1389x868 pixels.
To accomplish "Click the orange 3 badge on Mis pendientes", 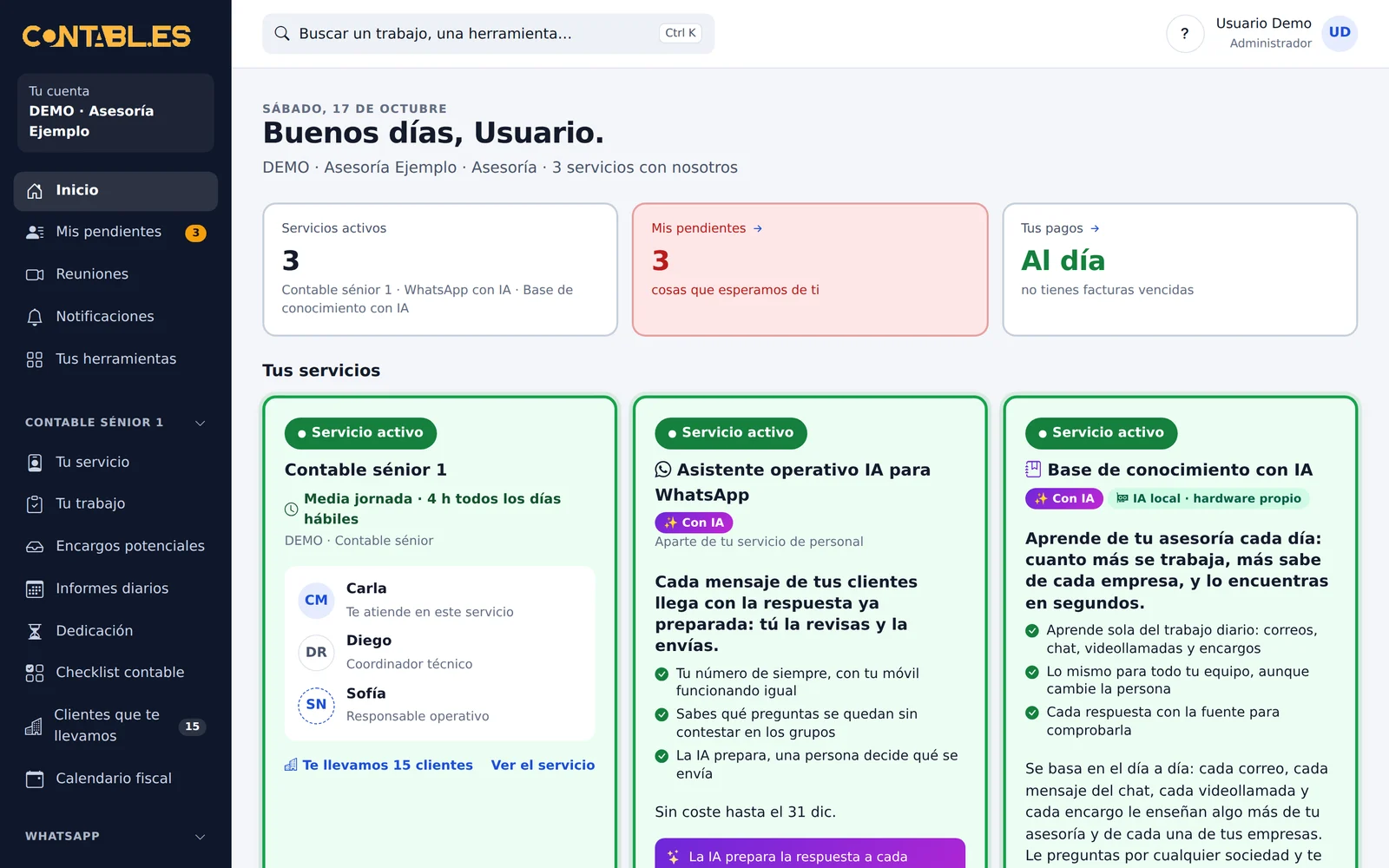I will pos(195,233).
